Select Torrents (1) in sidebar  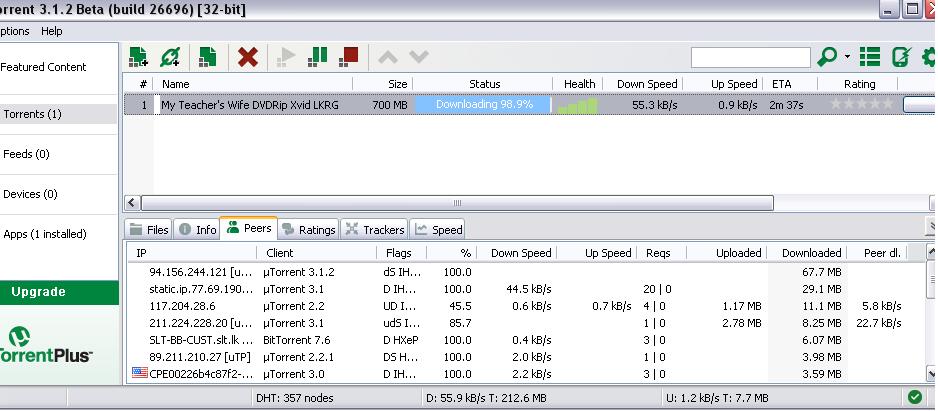tap(58, 114)
